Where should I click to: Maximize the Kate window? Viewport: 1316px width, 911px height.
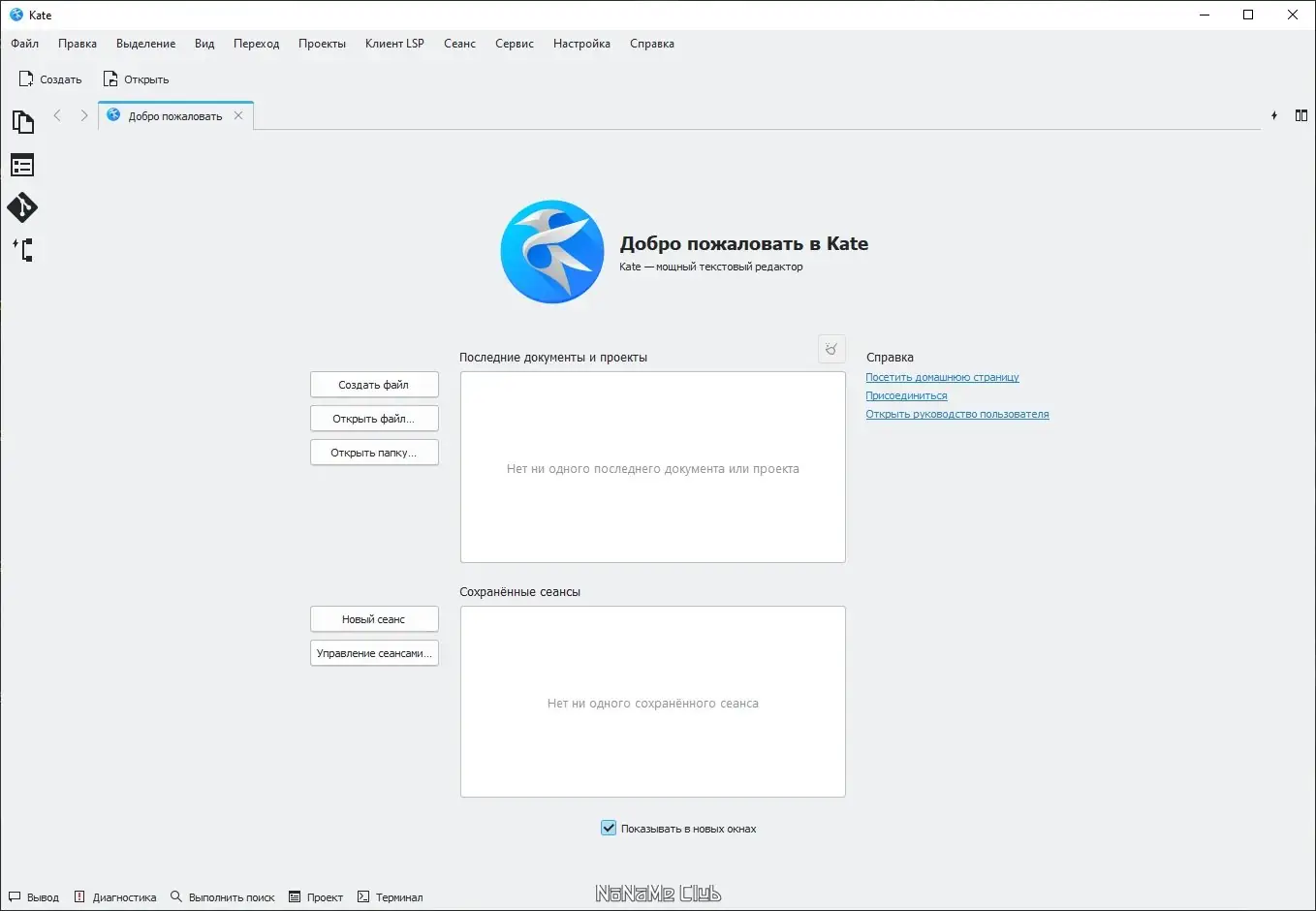click(x=1248, y=15)
